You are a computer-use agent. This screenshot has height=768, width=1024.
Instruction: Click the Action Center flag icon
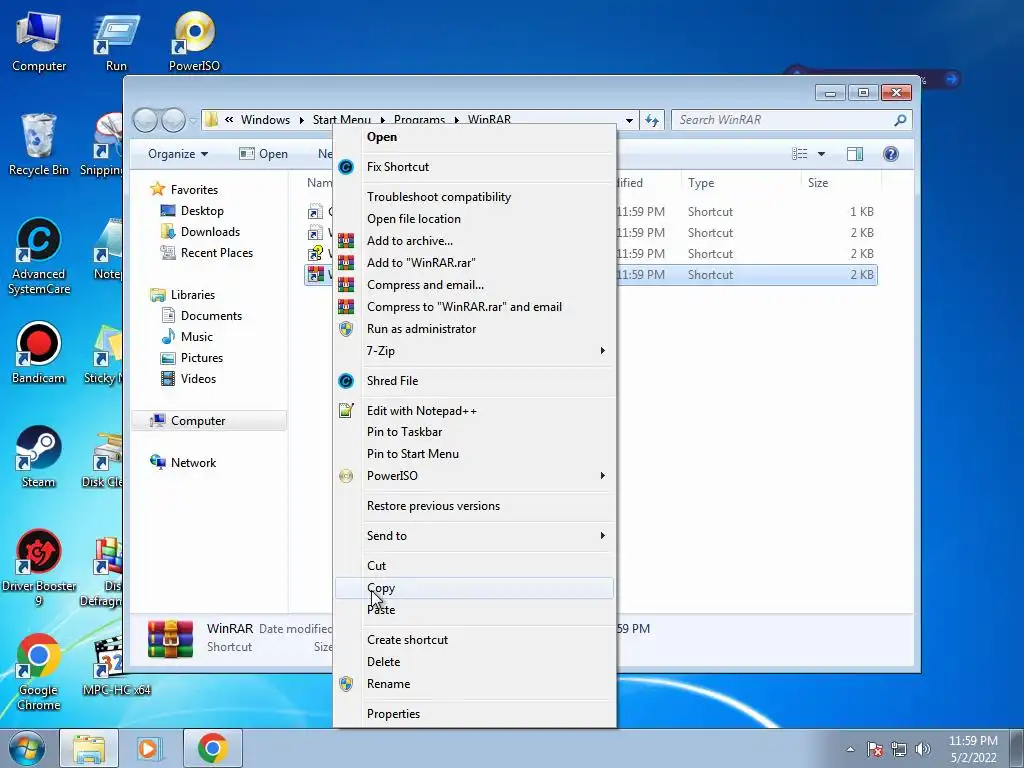tap(875, 749)
